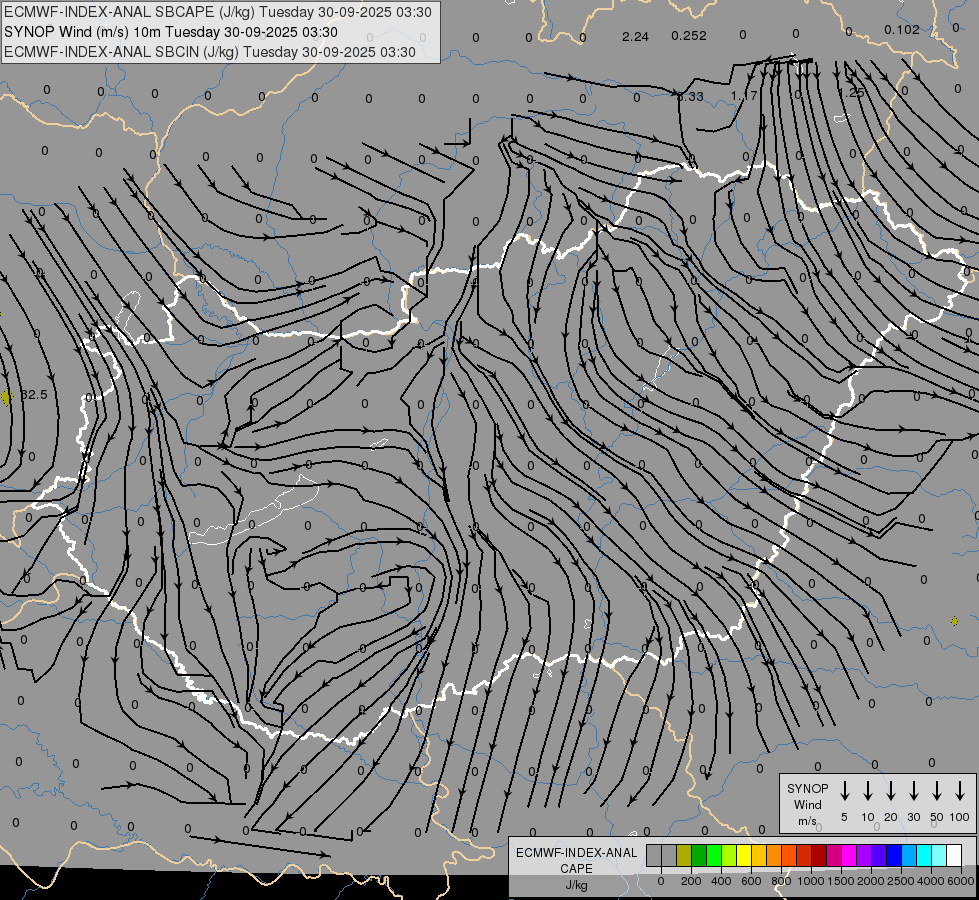Viewport: 979px width, 900px height.
Task: Click the 1.17 value on the map
Action: [744, 95]
